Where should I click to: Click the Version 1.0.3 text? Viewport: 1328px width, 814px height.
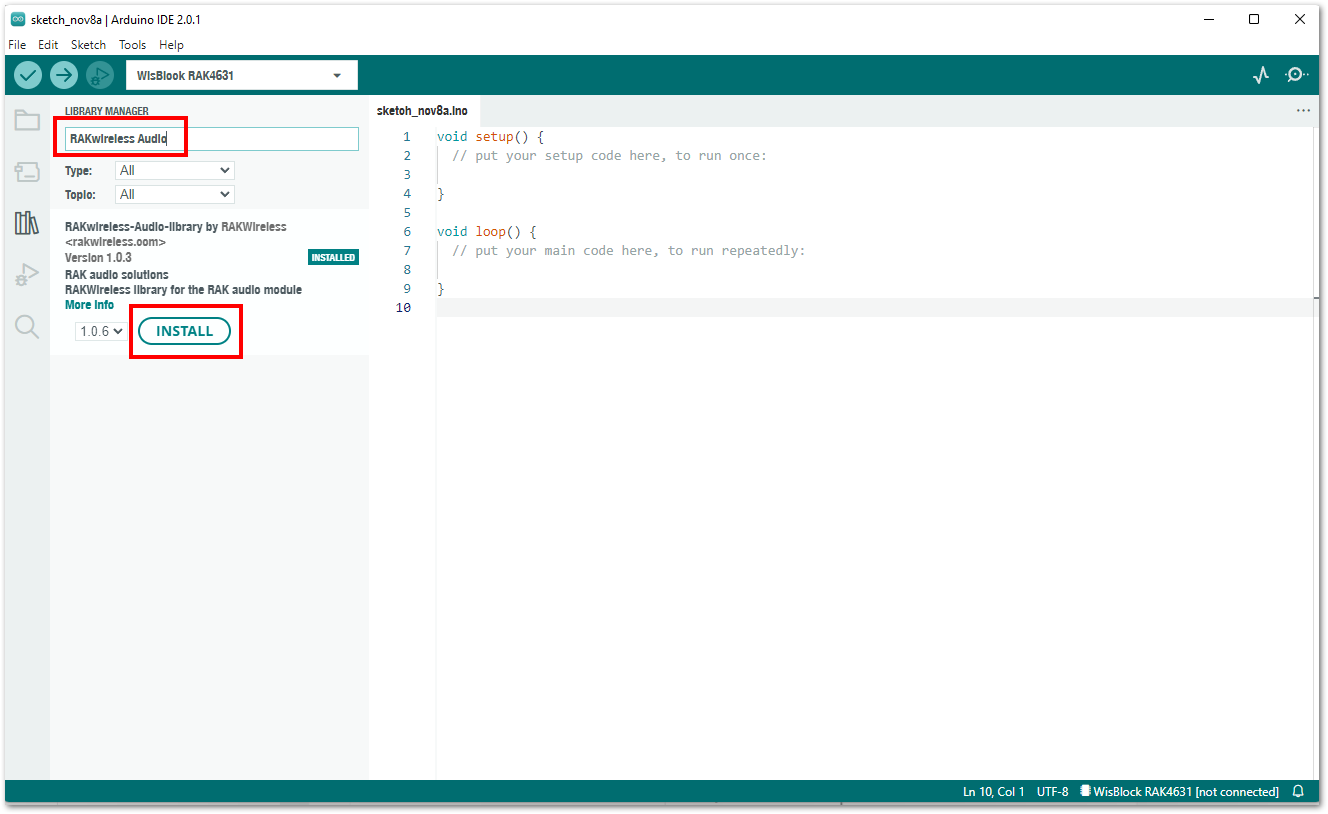click(x=98, y=258)
